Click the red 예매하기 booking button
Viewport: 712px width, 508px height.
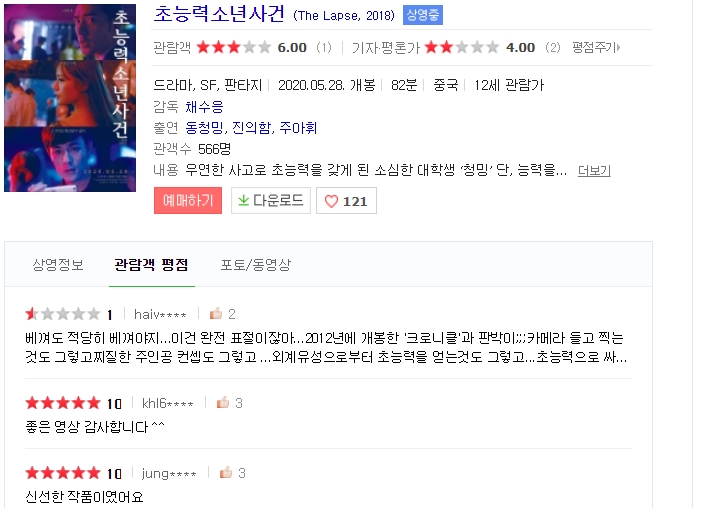188,200
